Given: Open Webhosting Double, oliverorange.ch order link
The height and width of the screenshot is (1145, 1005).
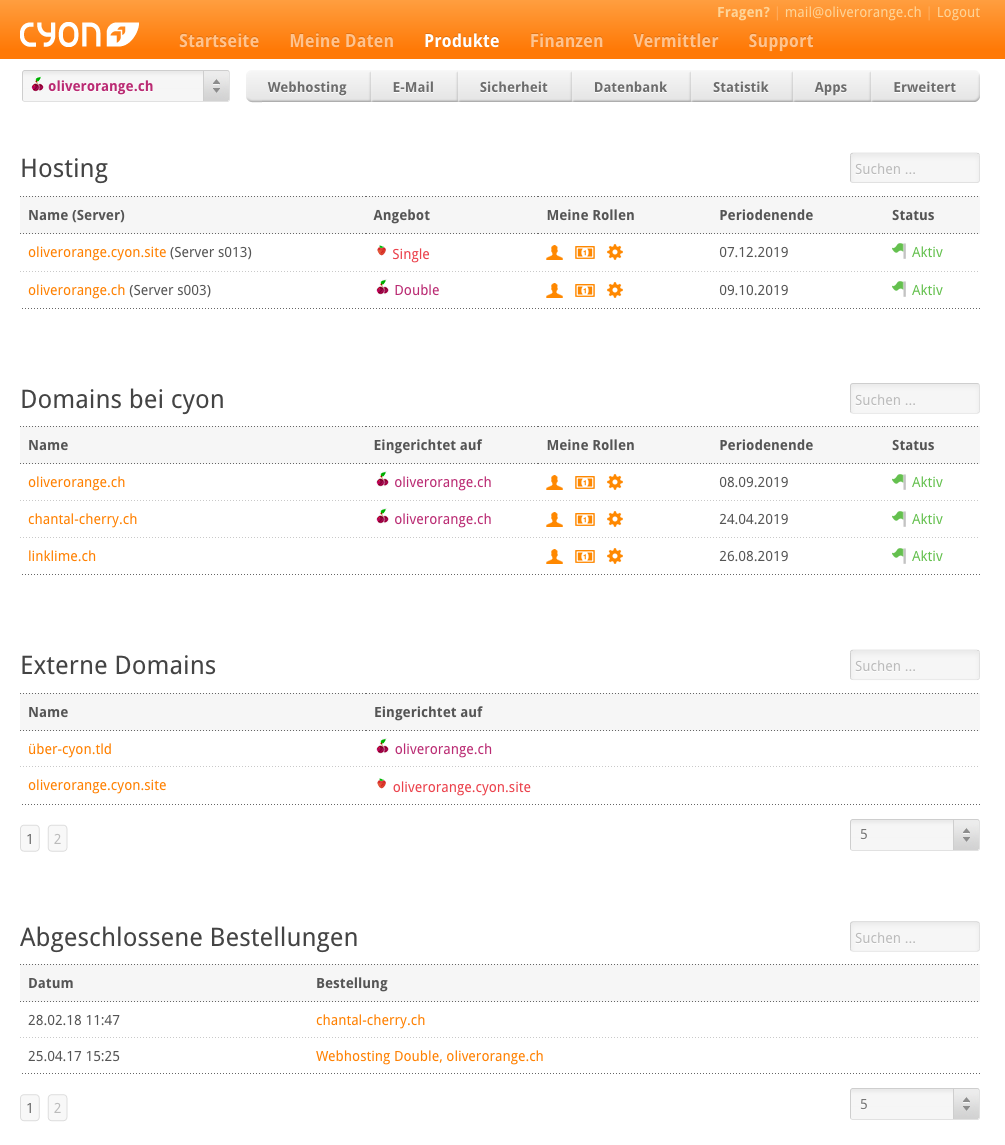Looking at the screenshot, I should coord(429,1056).
